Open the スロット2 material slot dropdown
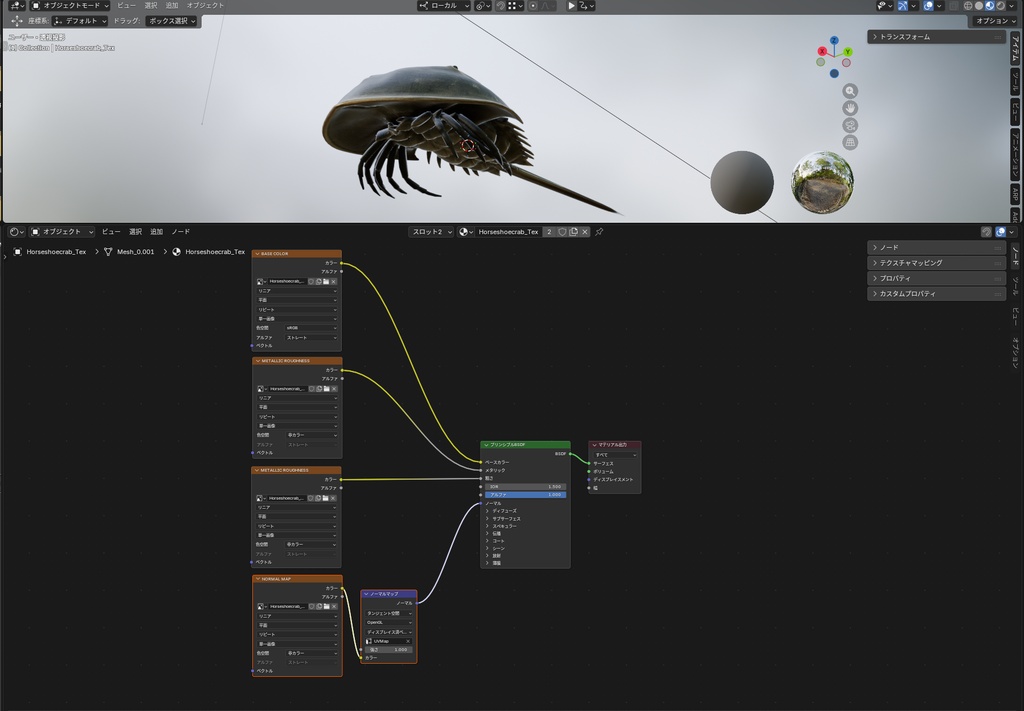 (x=431, y=232)
